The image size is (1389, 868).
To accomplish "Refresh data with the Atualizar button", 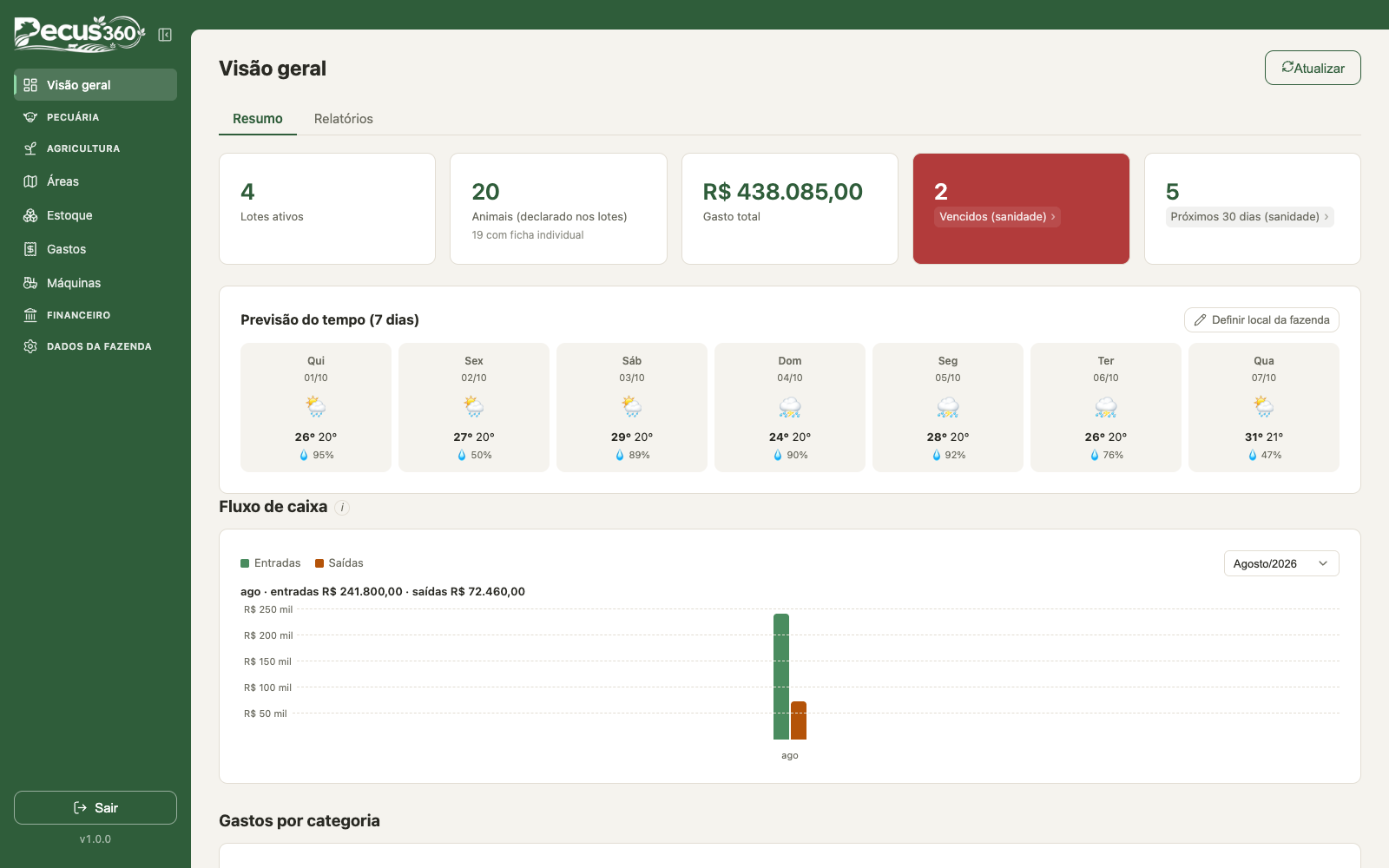I will tap(1313, 68).
